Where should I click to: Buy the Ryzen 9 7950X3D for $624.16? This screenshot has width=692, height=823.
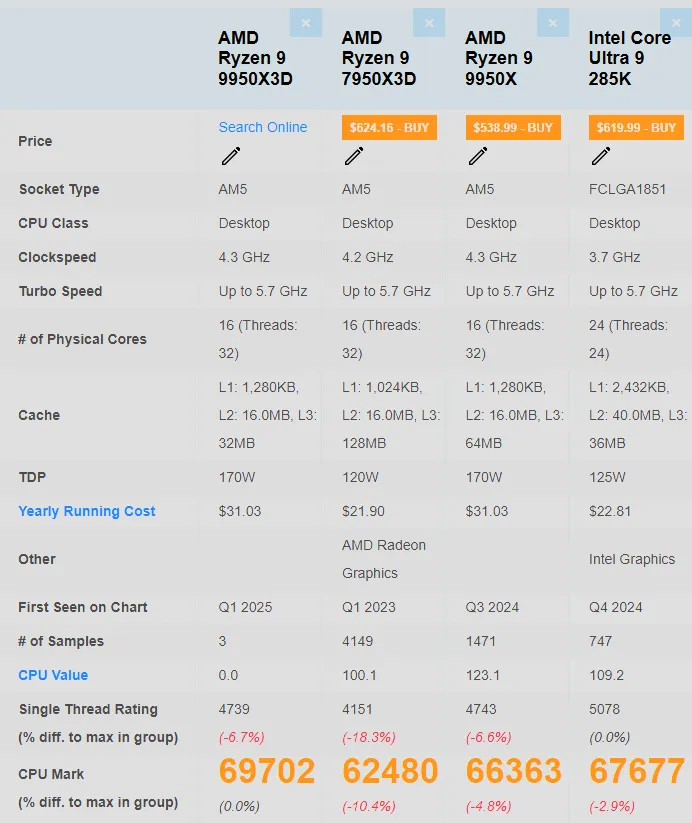(x=388, y=127)
